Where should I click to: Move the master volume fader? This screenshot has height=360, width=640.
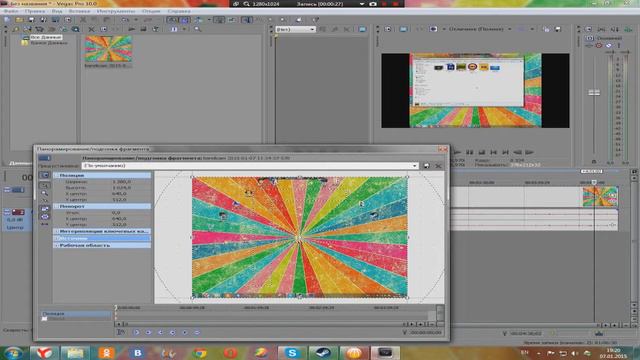594,93
